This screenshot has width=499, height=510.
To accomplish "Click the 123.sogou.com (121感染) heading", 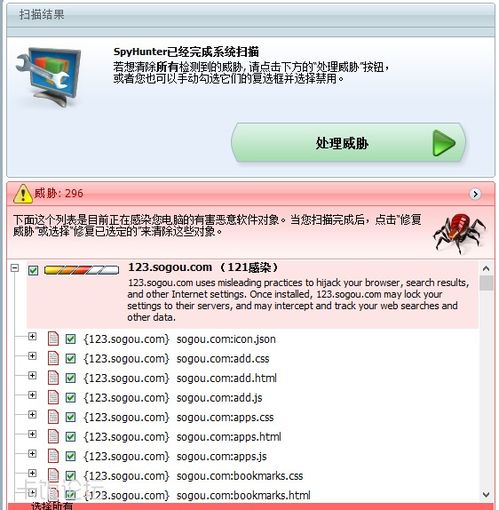I will (x=203, y=267).
